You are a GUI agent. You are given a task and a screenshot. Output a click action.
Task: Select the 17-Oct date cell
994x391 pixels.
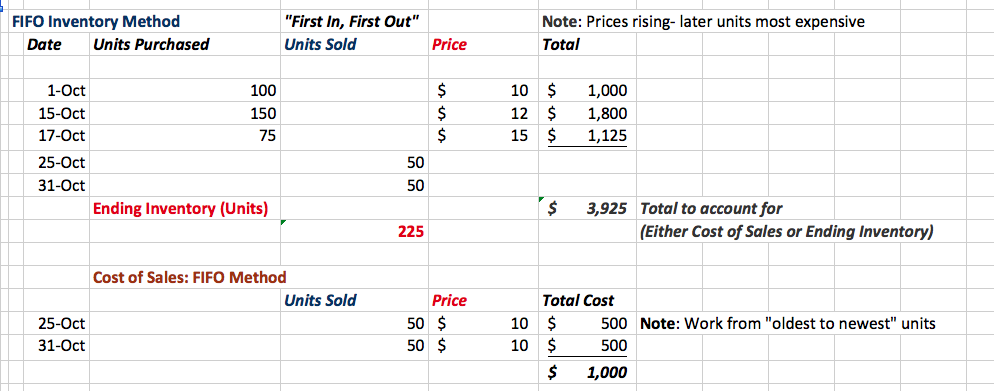pyautogui.click(x=62, y=135)
